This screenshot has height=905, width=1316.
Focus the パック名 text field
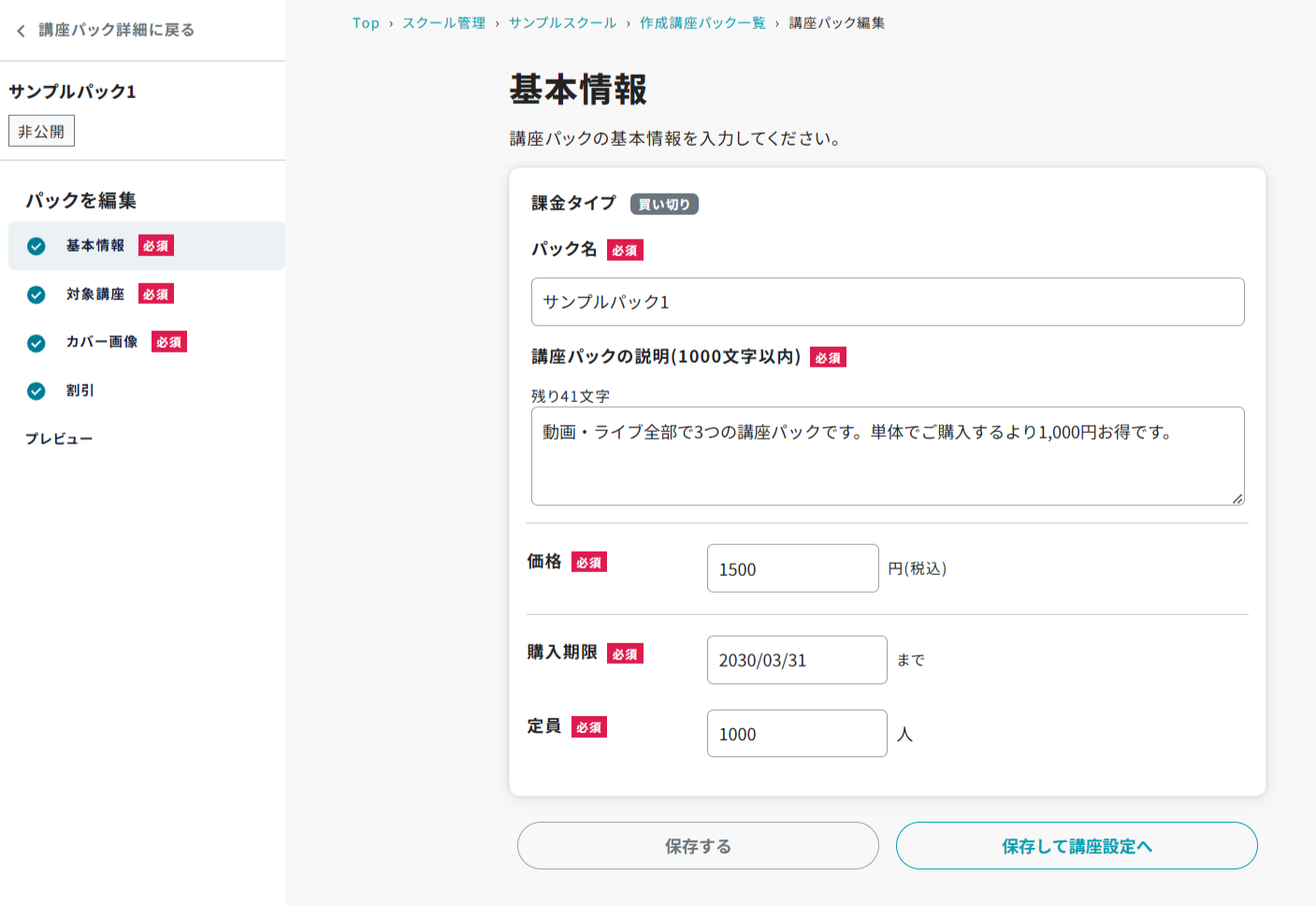(887, 302)
